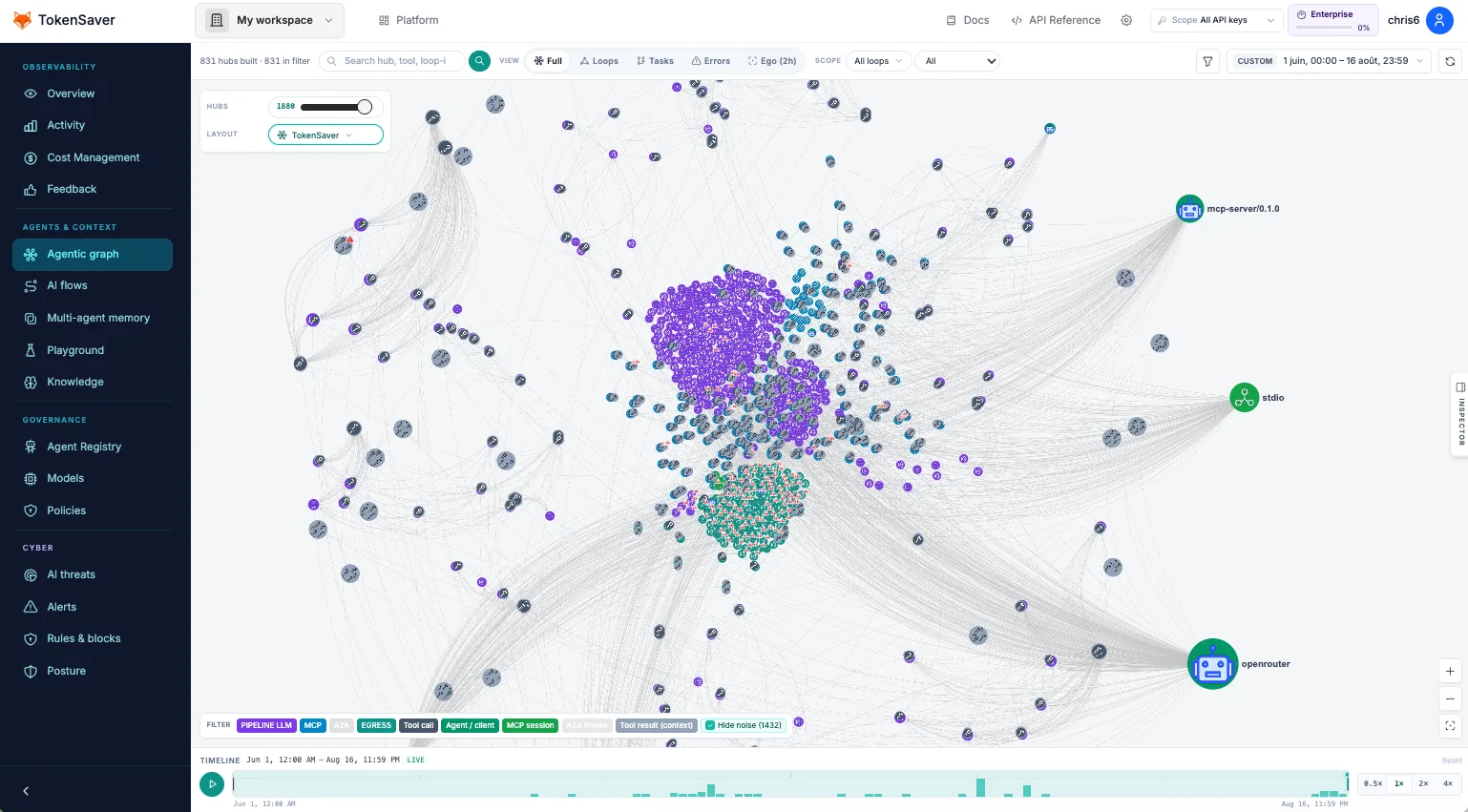This screenshot has height=812, width=1468.
Task: Open the custom date range dropdown
Action: tap(1329, 61)
